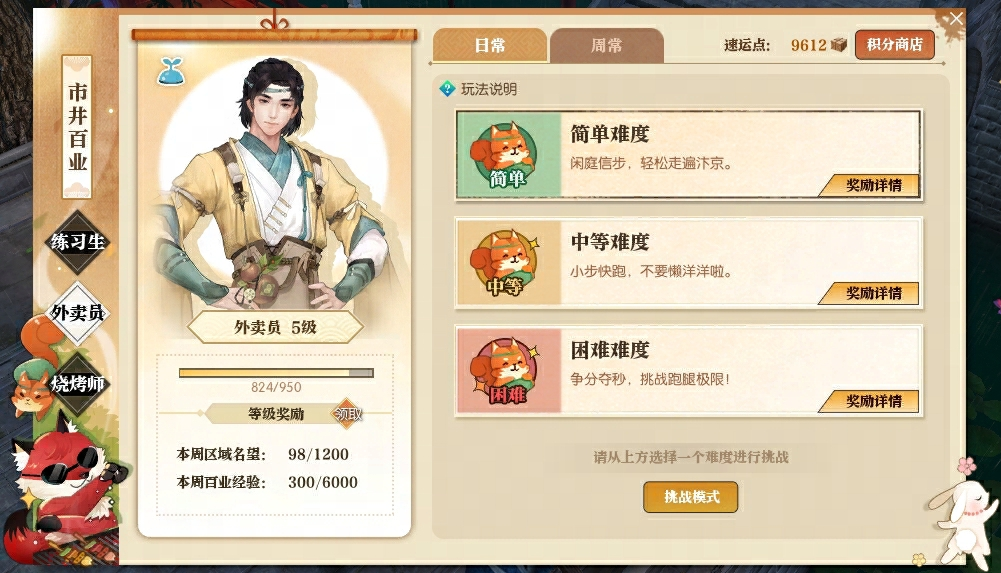Switch to the 周常 tab
The image size is (1001, 573).
[x=606, y=45]
